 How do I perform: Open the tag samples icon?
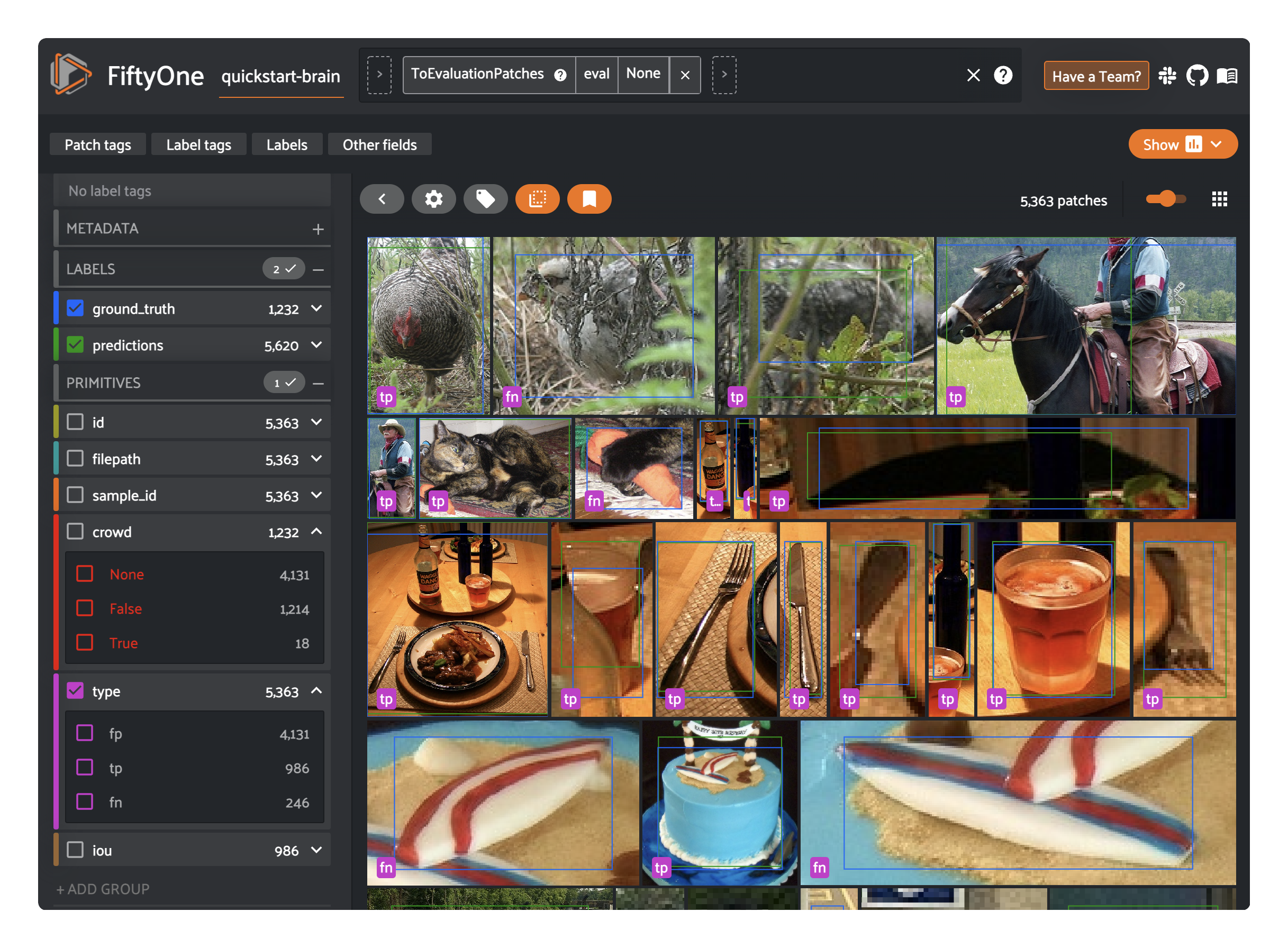(485, 199)
